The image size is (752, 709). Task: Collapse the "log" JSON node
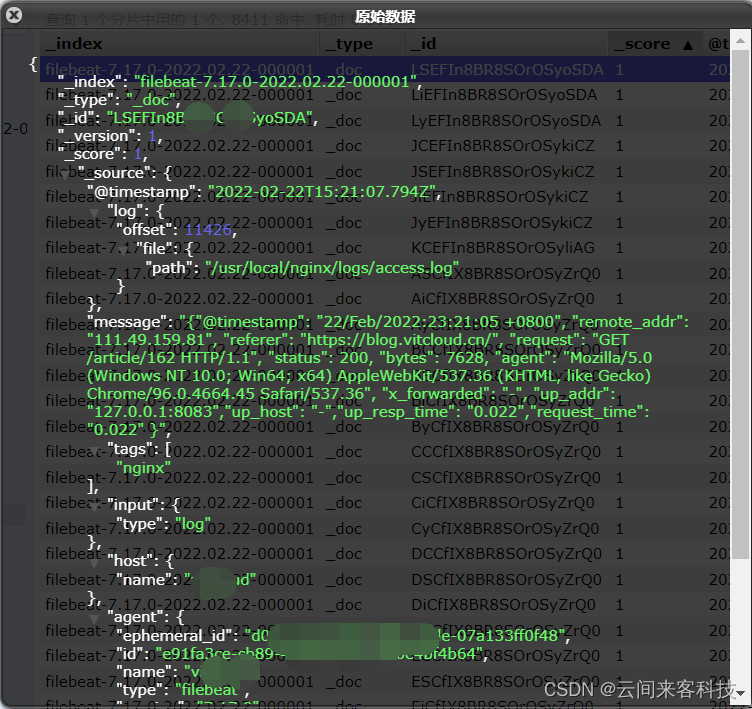click(94, 212)
